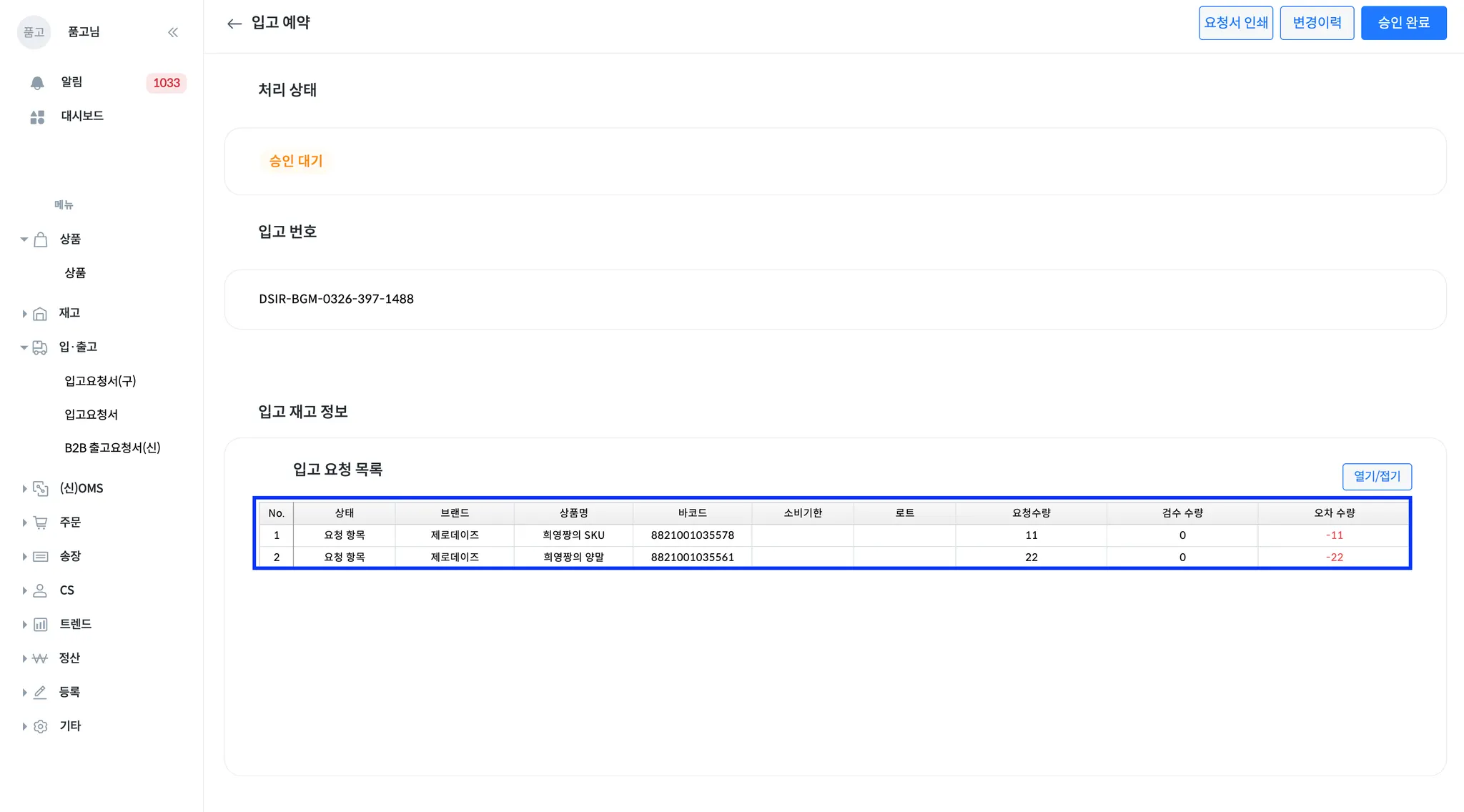
Task: Toggle the 열기/접기 button
Action: tap(1376, 477)
